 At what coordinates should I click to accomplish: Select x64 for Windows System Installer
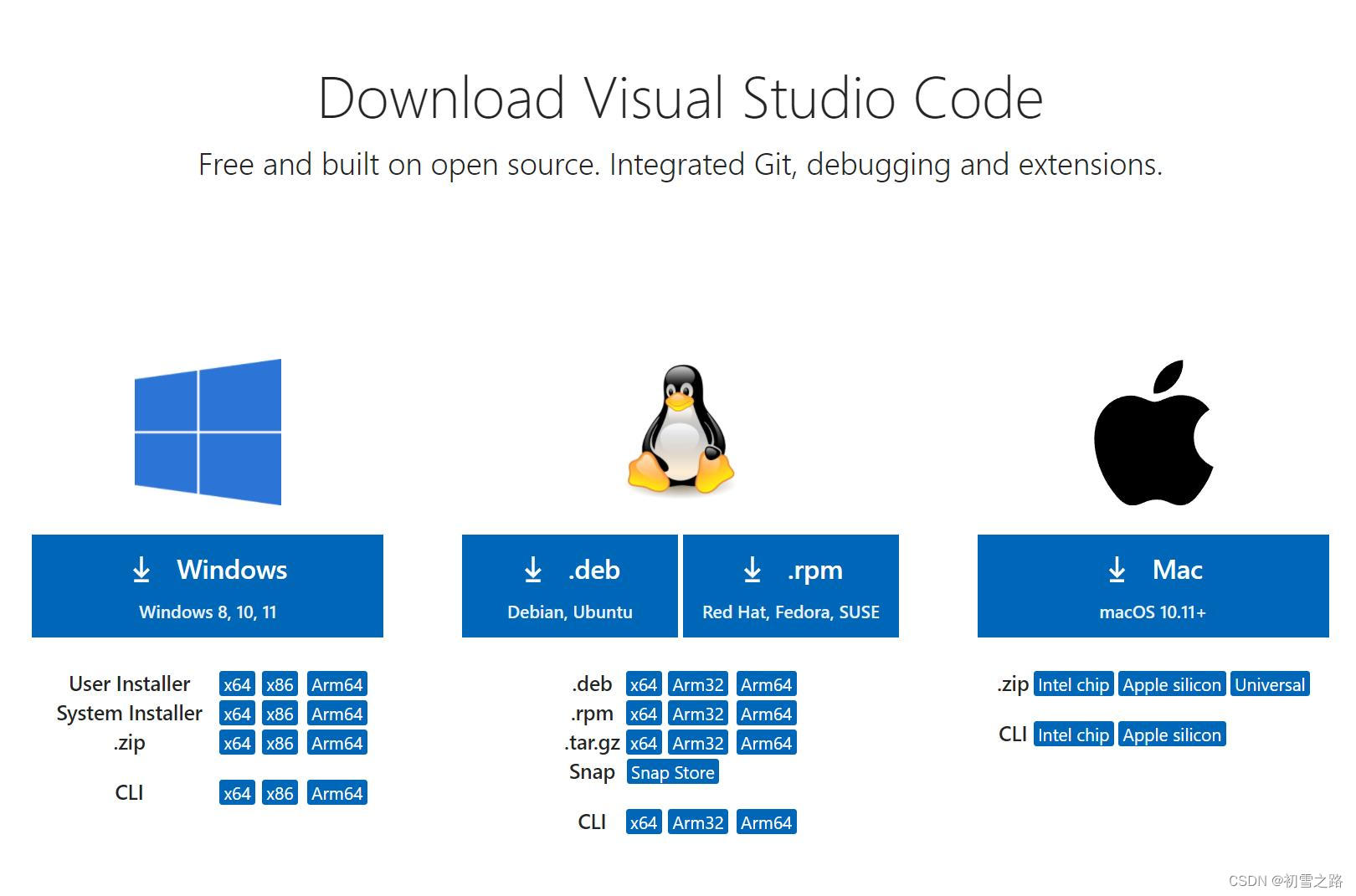pos(237,714)
